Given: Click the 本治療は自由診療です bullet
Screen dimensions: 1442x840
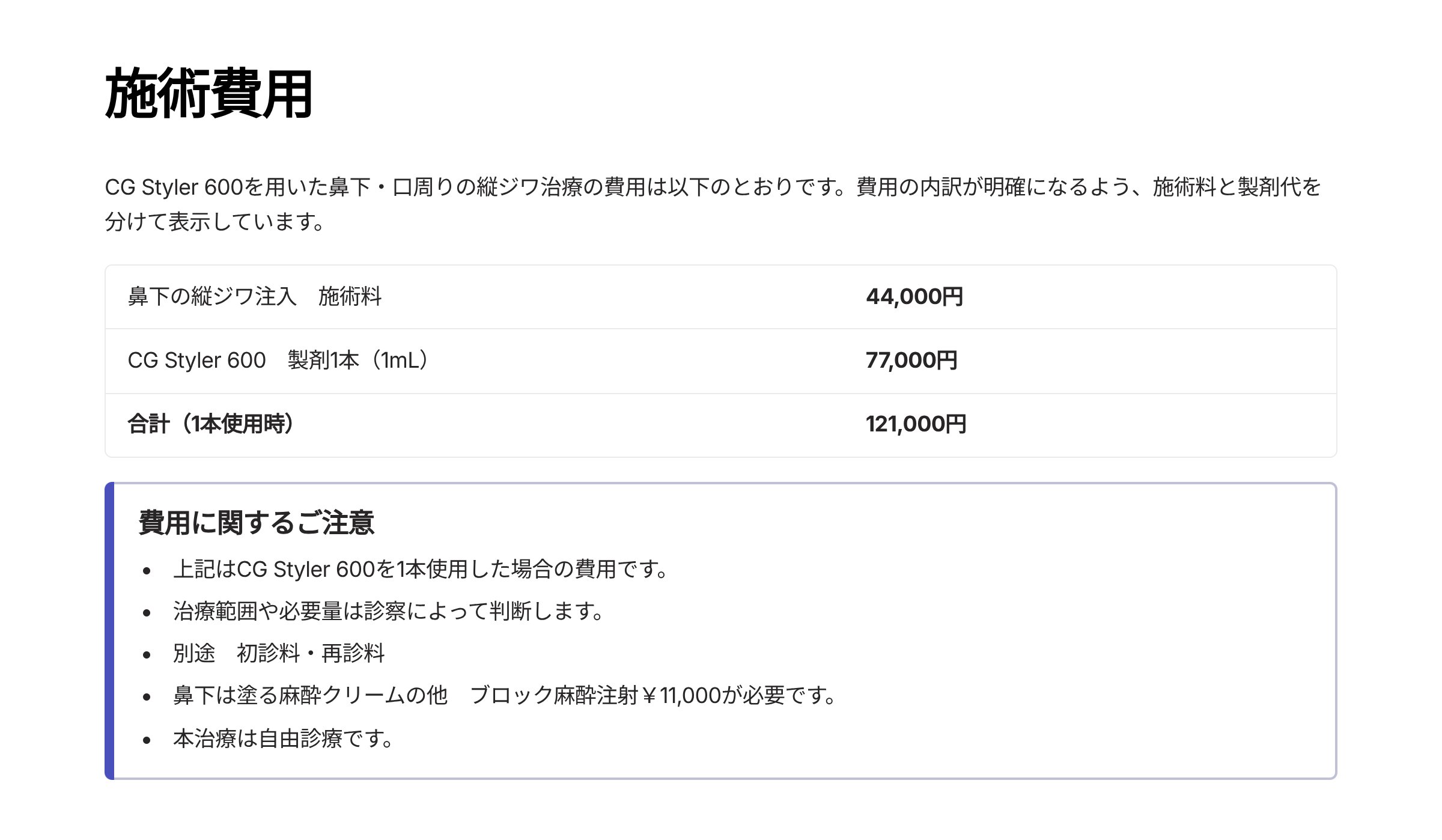Looking at the screenshot, I should (284, 738).
